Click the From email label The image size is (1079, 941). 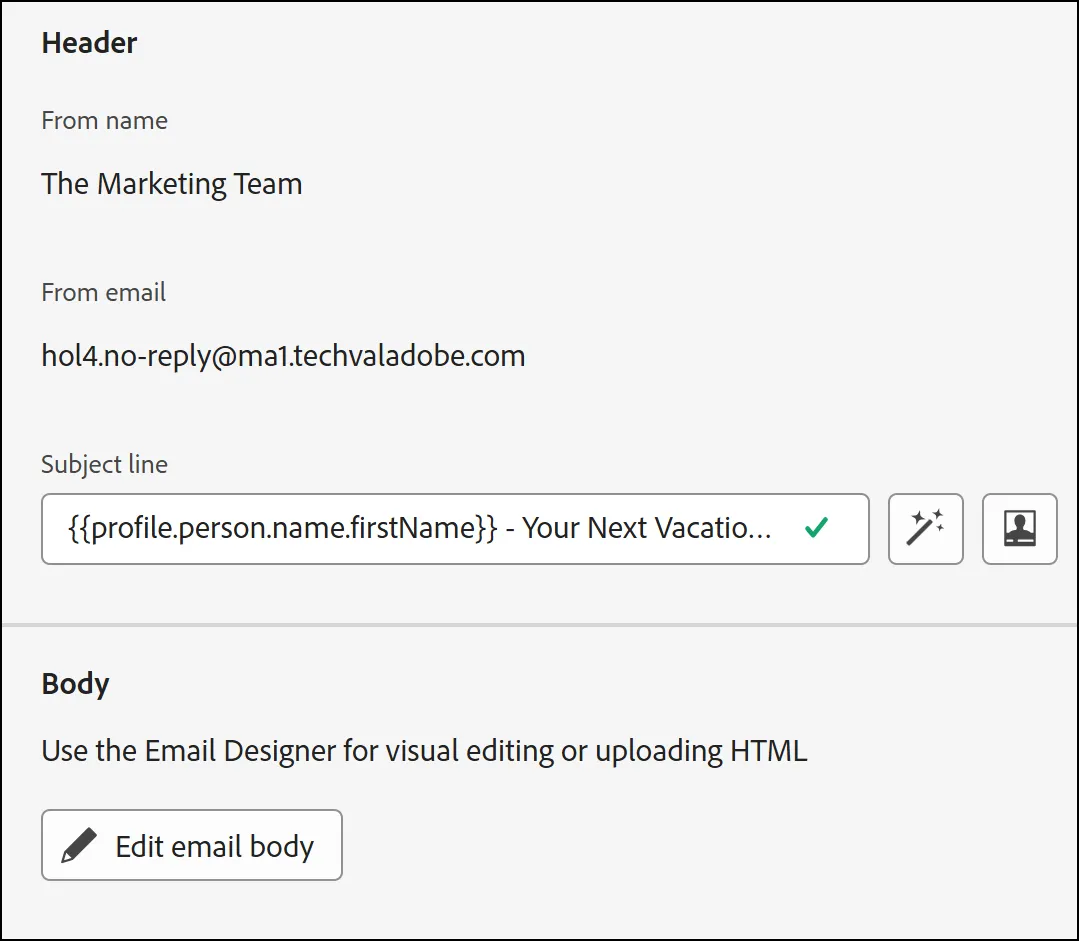103,293
